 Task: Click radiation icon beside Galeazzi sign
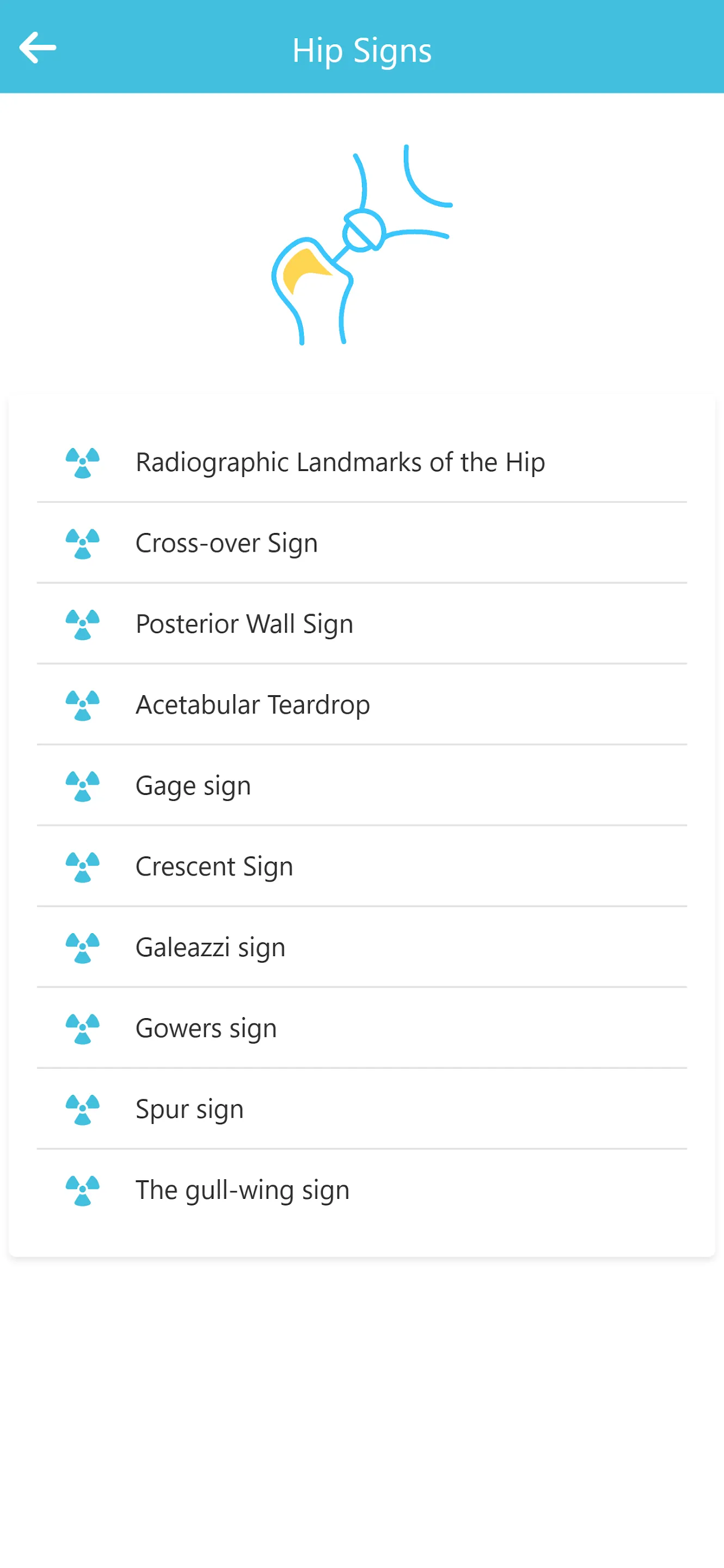pyautogui.click(x=83, y=948)
